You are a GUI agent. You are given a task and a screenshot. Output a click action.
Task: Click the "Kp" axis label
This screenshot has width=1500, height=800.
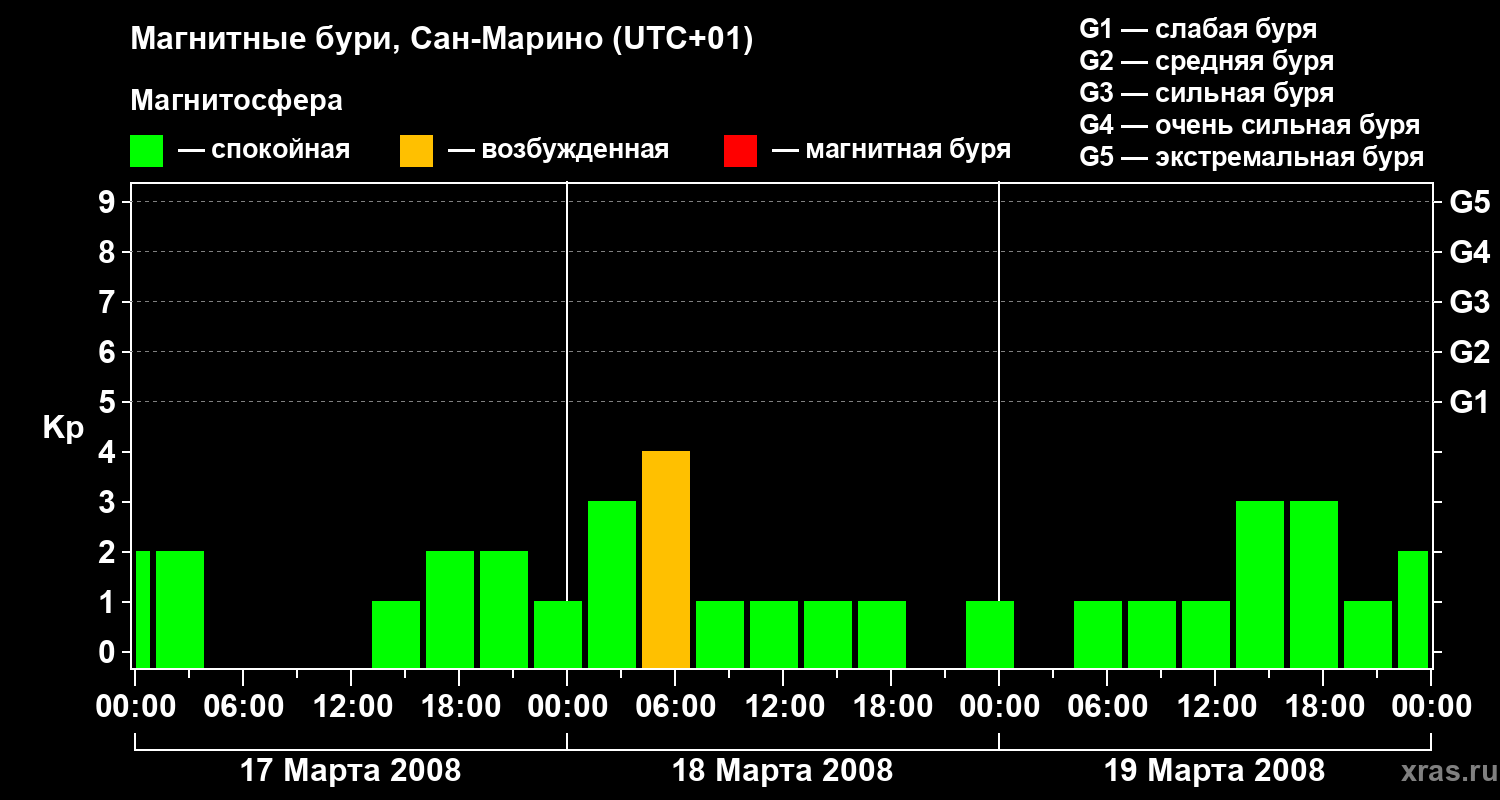click(63, 428)
